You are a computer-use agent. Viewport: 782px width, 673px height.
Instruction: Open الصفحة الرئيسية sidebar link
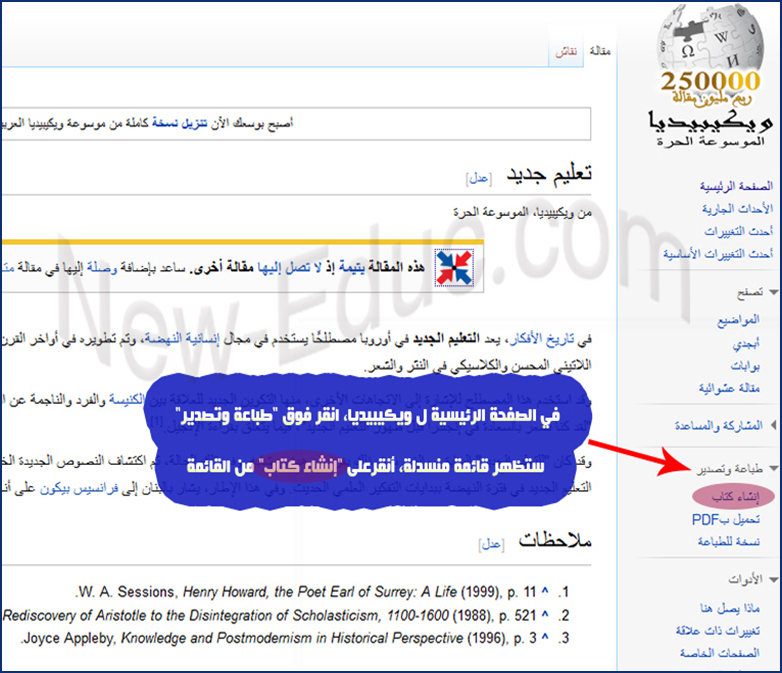(736, 186)
